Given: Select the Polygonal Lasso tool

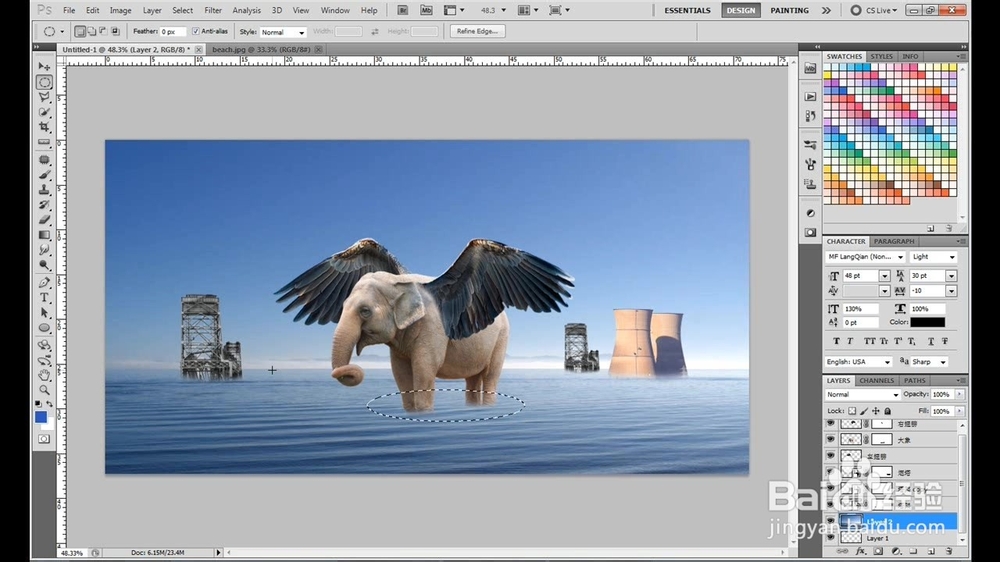Looking at the screenshot, I should click(x=44, y=97).
